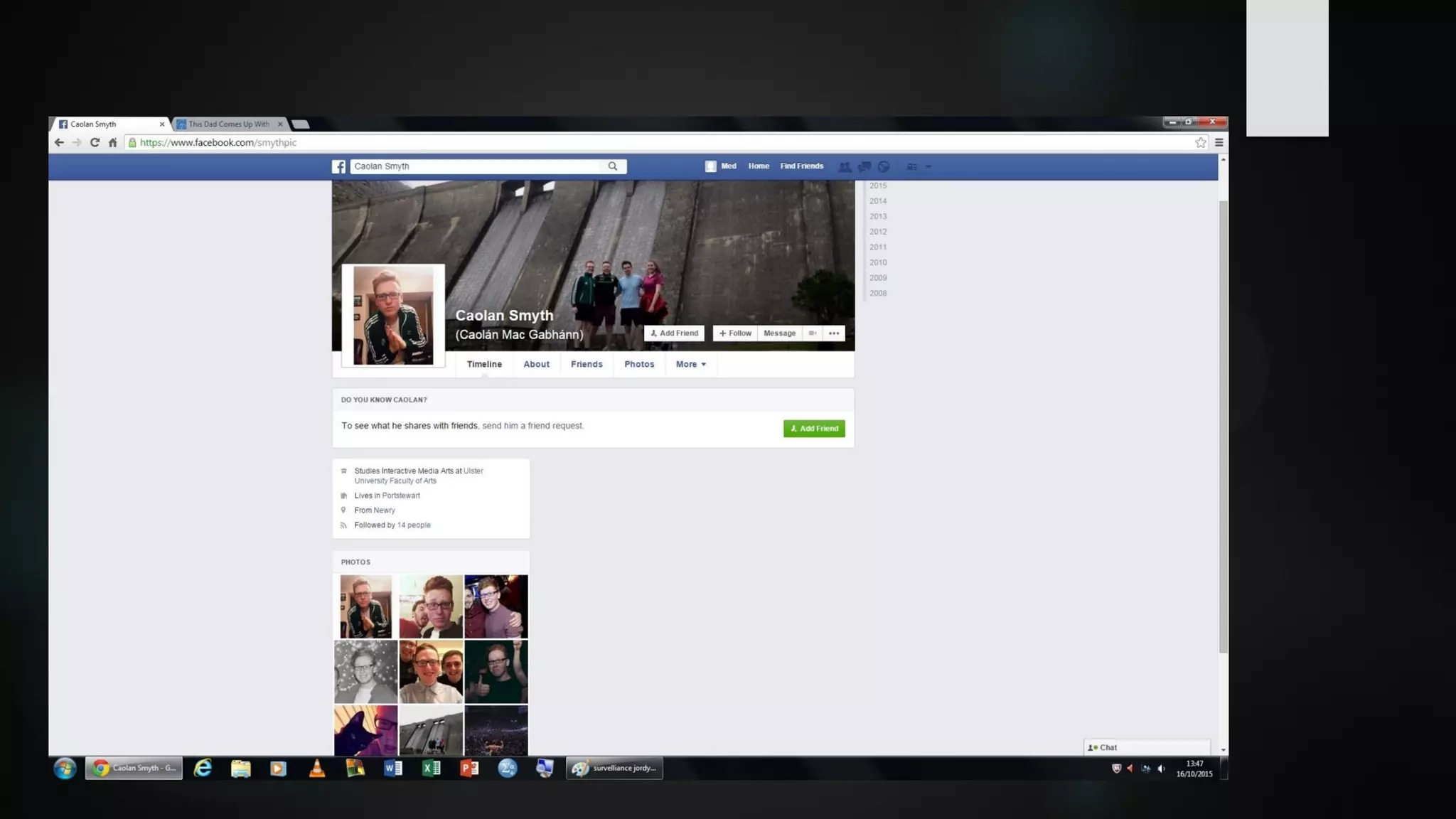Reload the page in Chrome
The width and height of the screenshot is (1456, 819).
click(x=95, y=143)
